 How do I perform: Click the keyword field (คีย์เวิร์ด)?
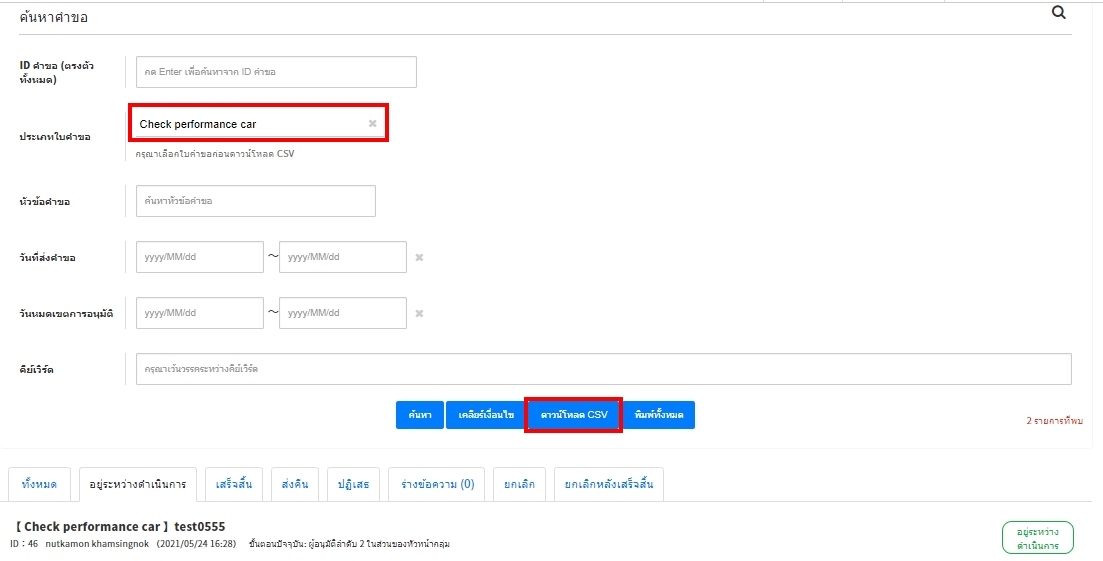pos(603,369)
